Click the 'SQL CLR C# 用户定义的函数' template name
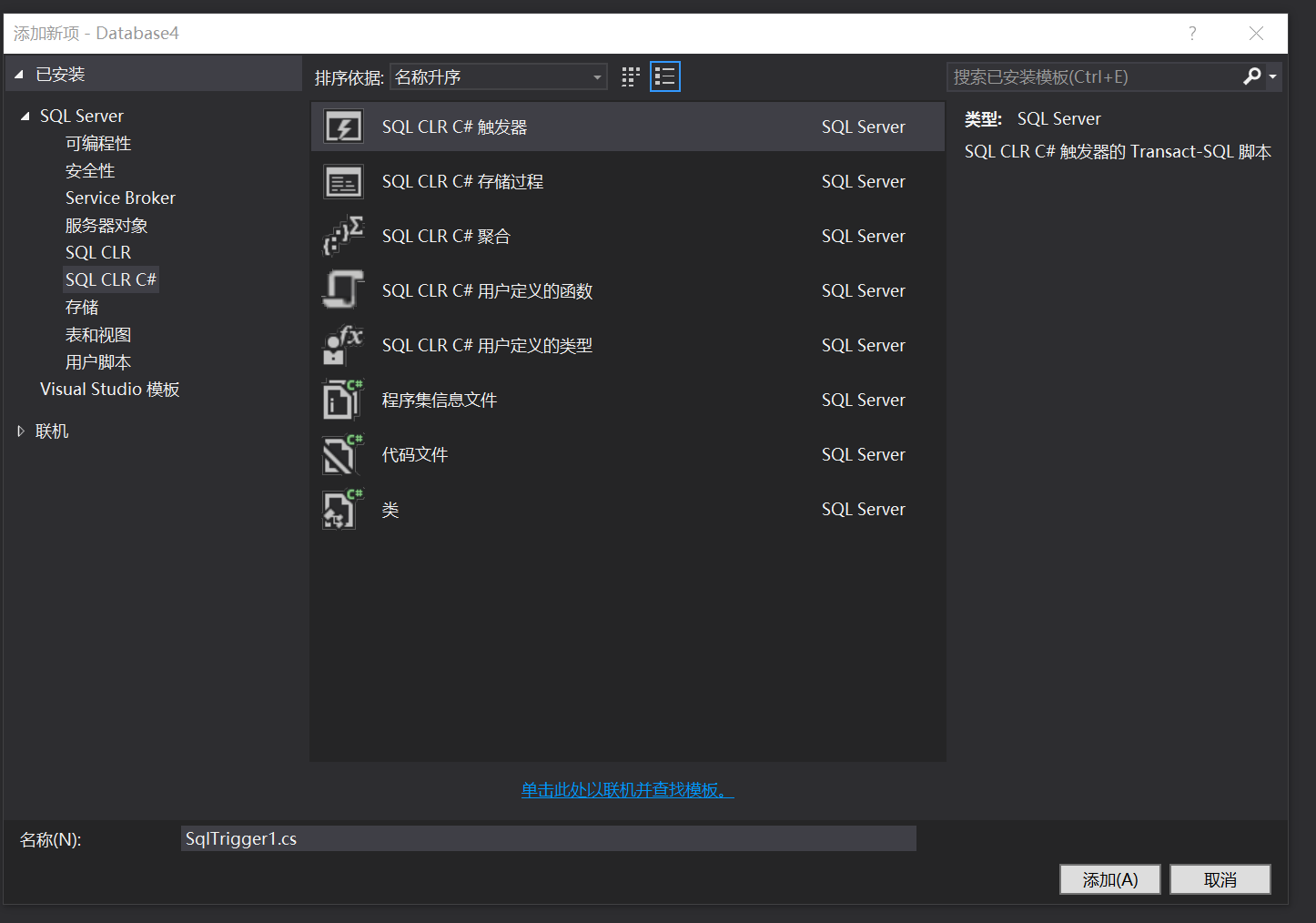 click(488, 291)
